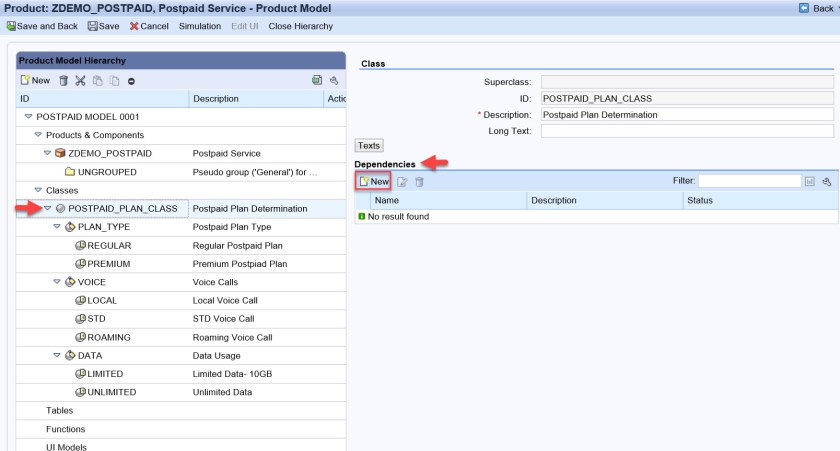840x451 pixels.
Task: Select 'Limited Data- 10GB' description cell
Action: (232, 373)
